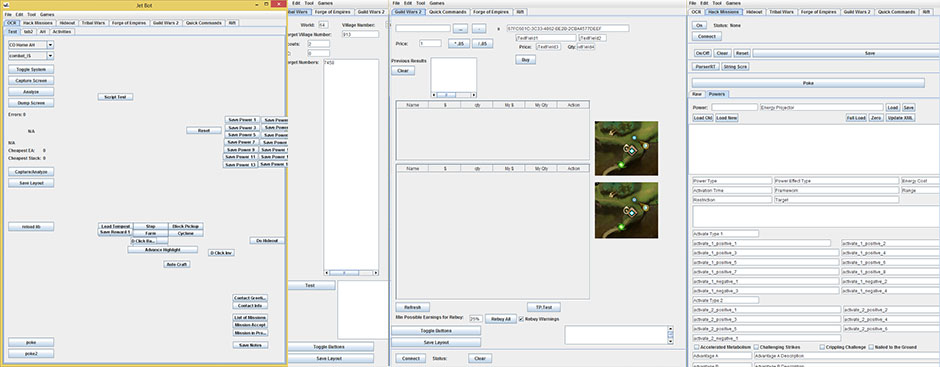Switch to Raw tab in Hack Missions window
940x367 pixels.
(x=697, y=94)
